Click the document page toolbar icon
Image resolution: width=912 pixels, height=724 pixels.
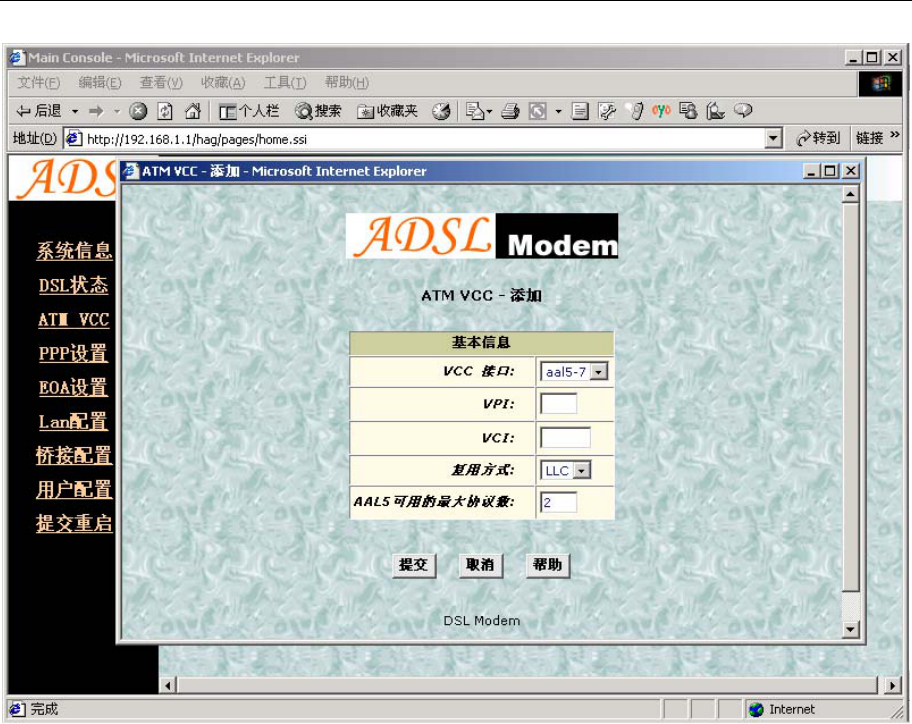click(580, 110)
